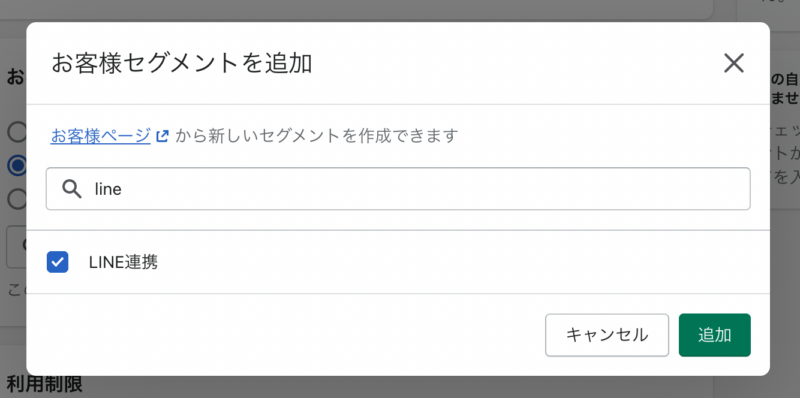The width and height of the screenshot is (800, 398).
Task: Click empty space in the LINE連携 result row
Action: [x=459, y=262]
